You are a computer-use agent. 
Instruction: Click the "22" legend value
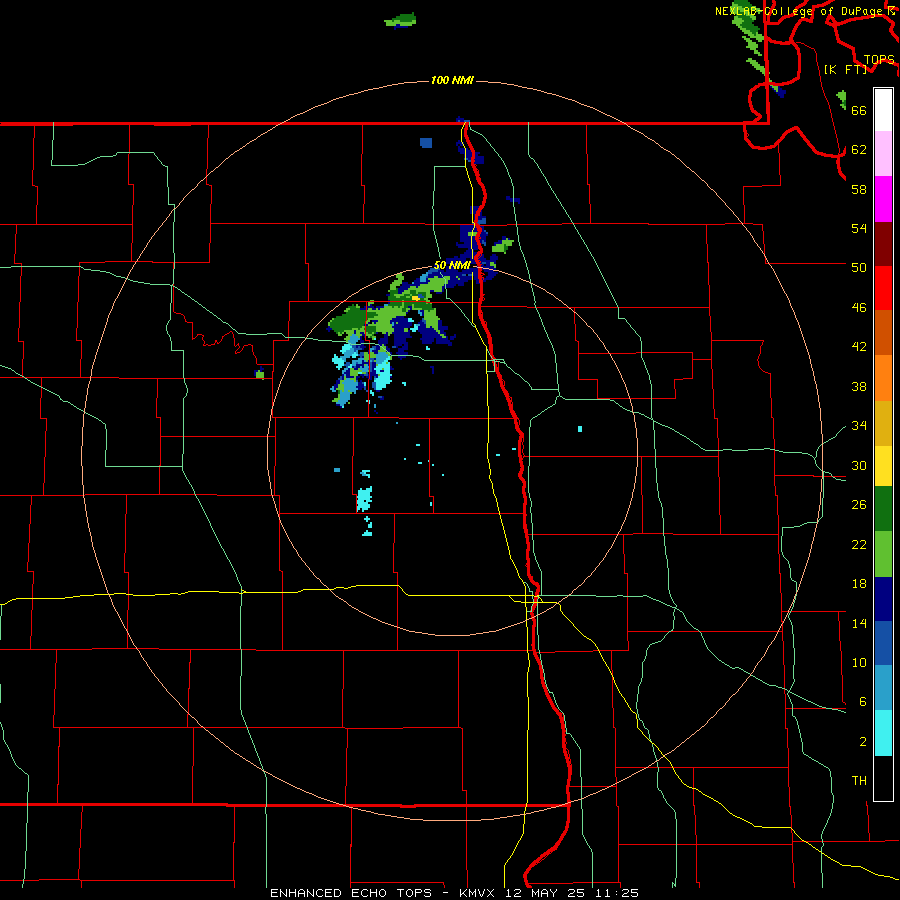pos(859,544)
